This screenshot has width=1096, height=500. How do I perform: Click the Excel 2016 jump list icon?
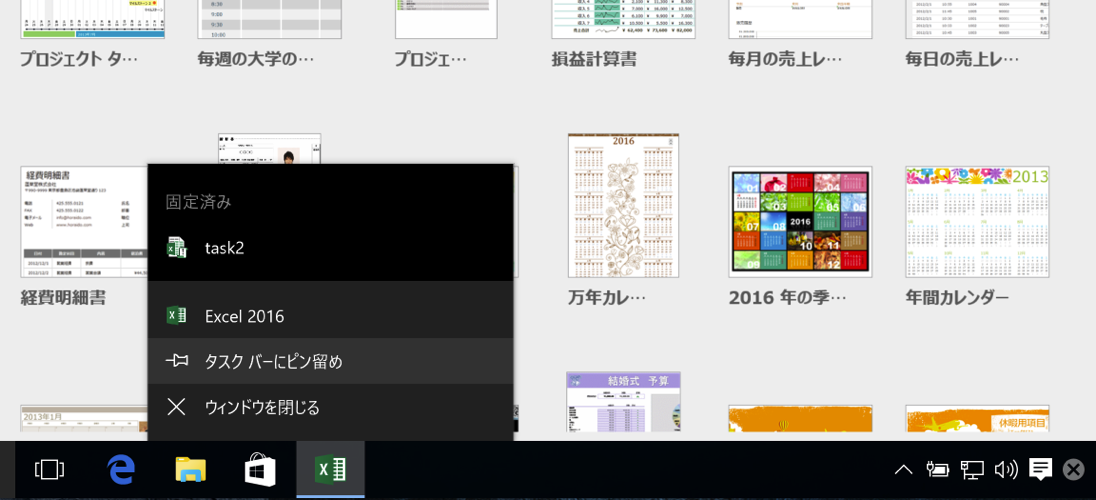point(176,316)
